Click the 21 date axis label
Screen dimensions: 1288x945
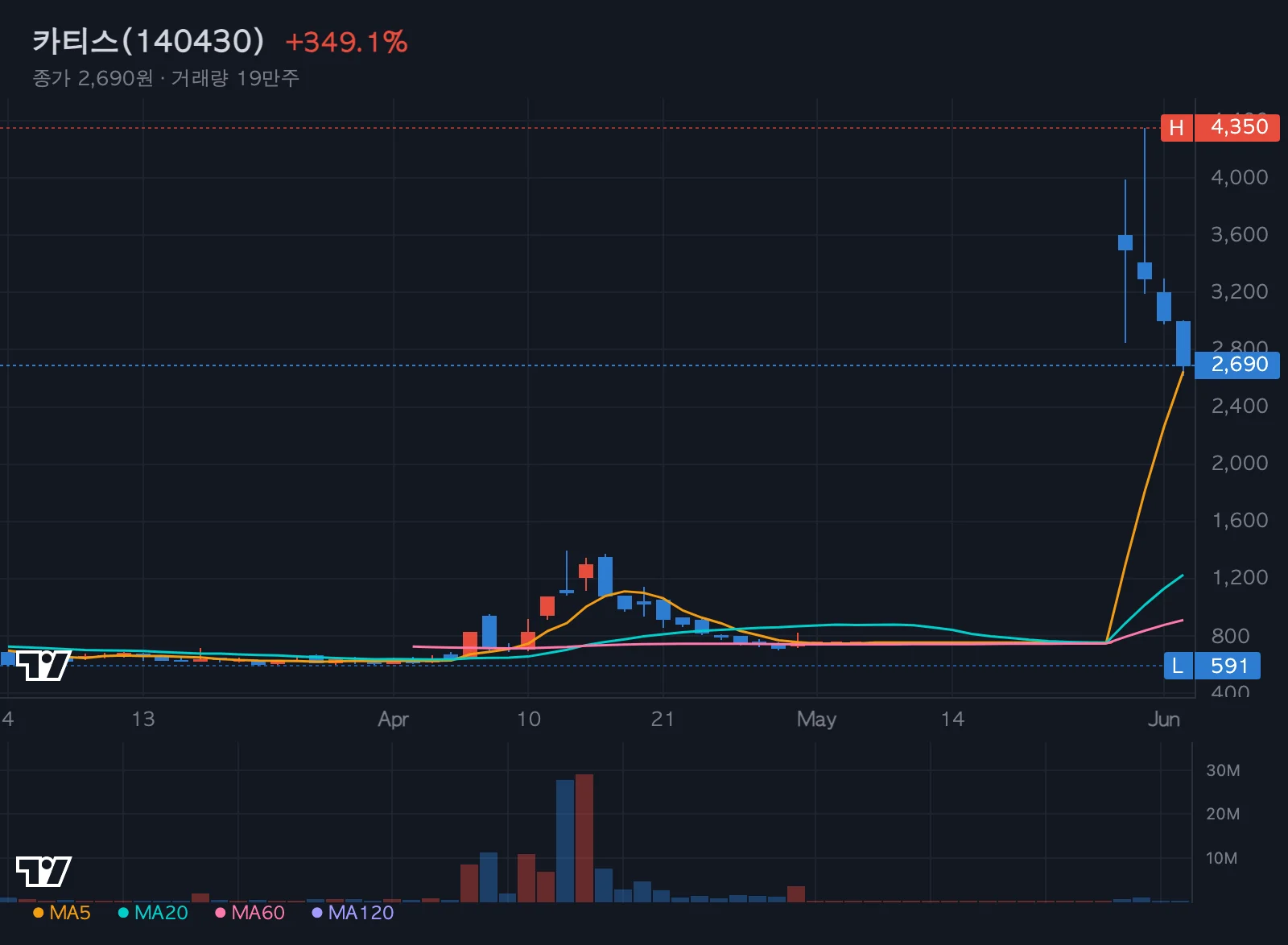point(663,719)
